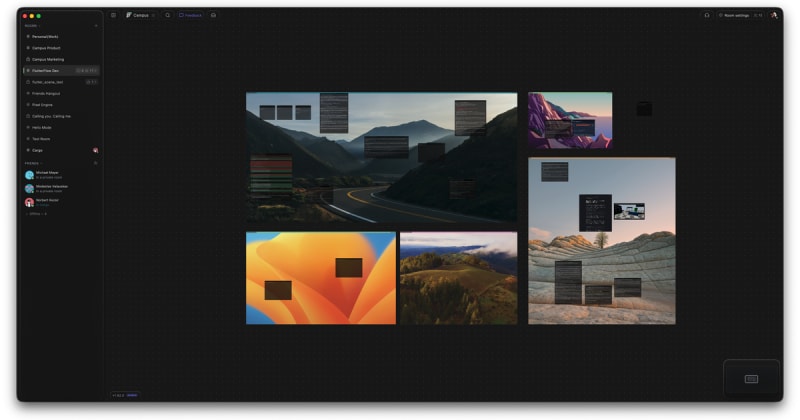Select the Personal(Work) room
800x420 pixels.
(x=61, y=37)
